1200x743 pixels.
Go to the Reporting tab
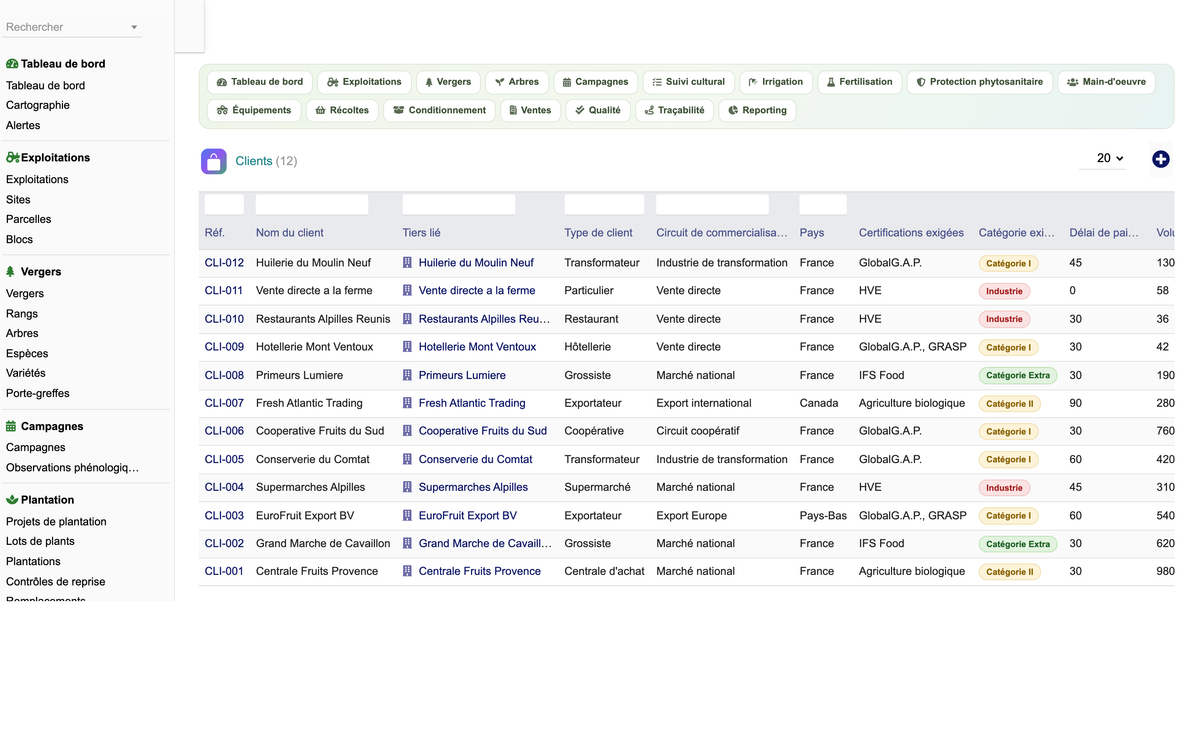click(x=758, y=110)
